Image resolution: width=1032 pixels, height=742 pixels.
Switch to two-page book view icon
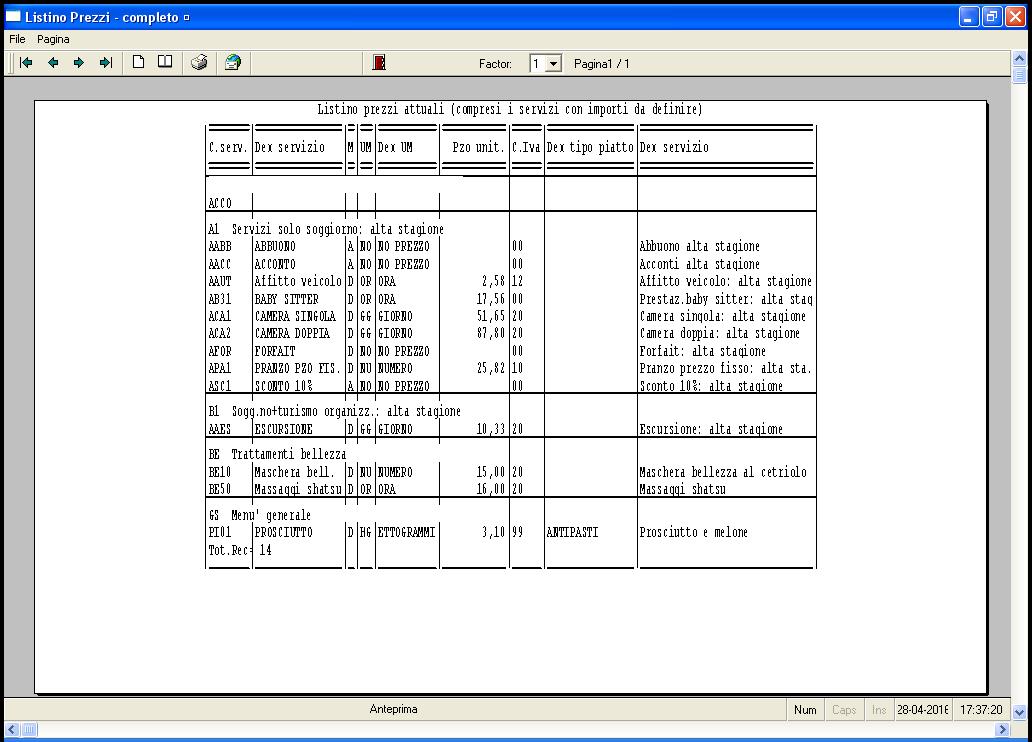coord(165,62)
